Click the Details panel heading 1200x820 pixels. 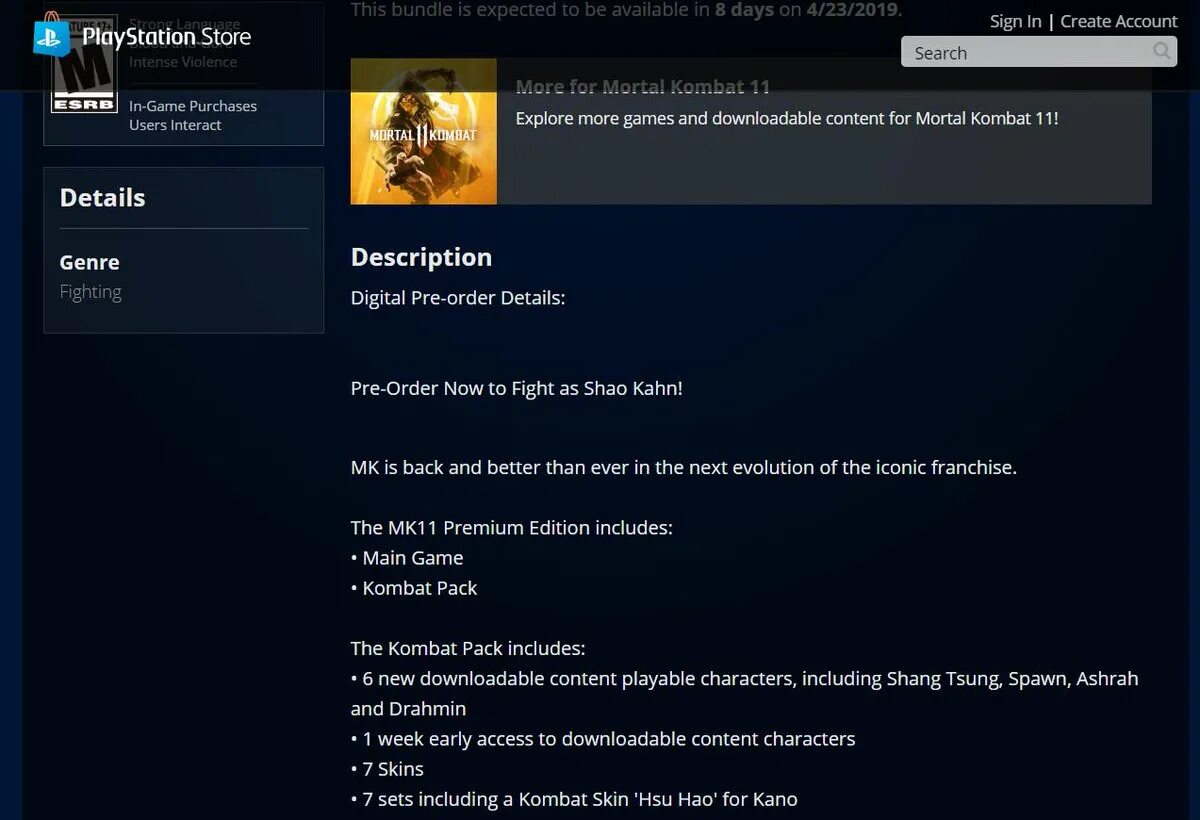pyautogui.click(x=103, y=197)
